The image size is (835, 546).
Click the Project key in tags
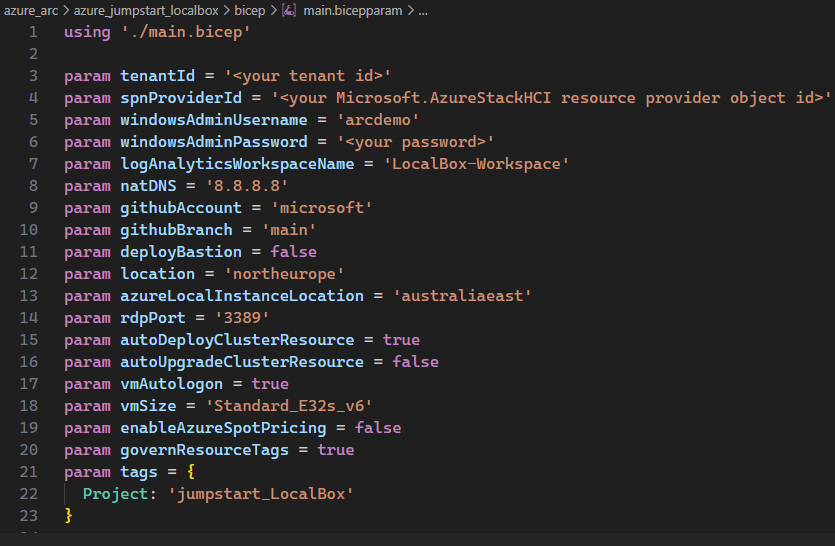pos(116,494)
